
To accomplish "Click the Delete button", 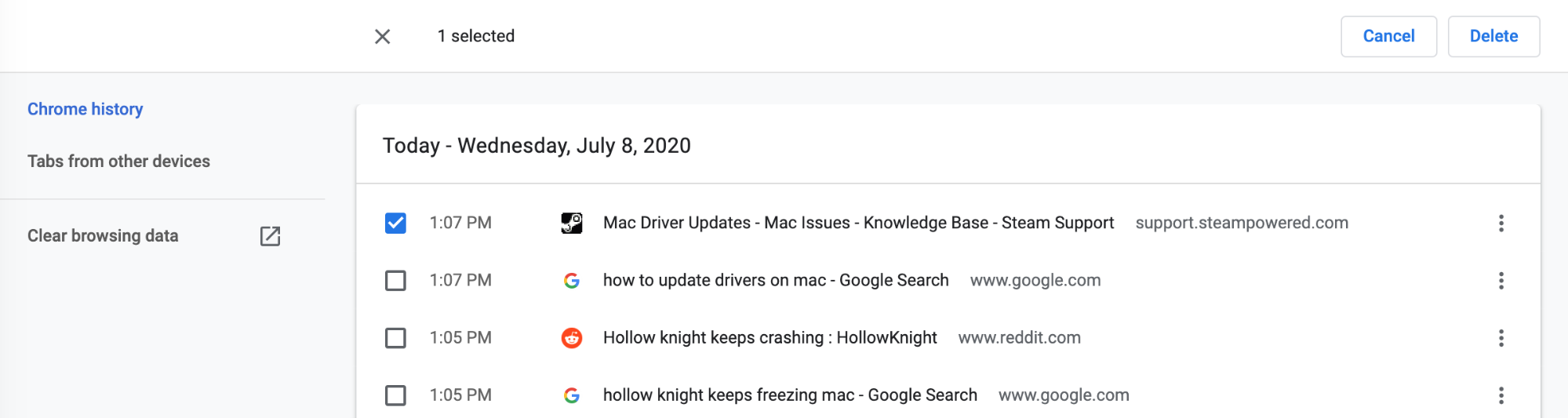I will [1493, 36].
